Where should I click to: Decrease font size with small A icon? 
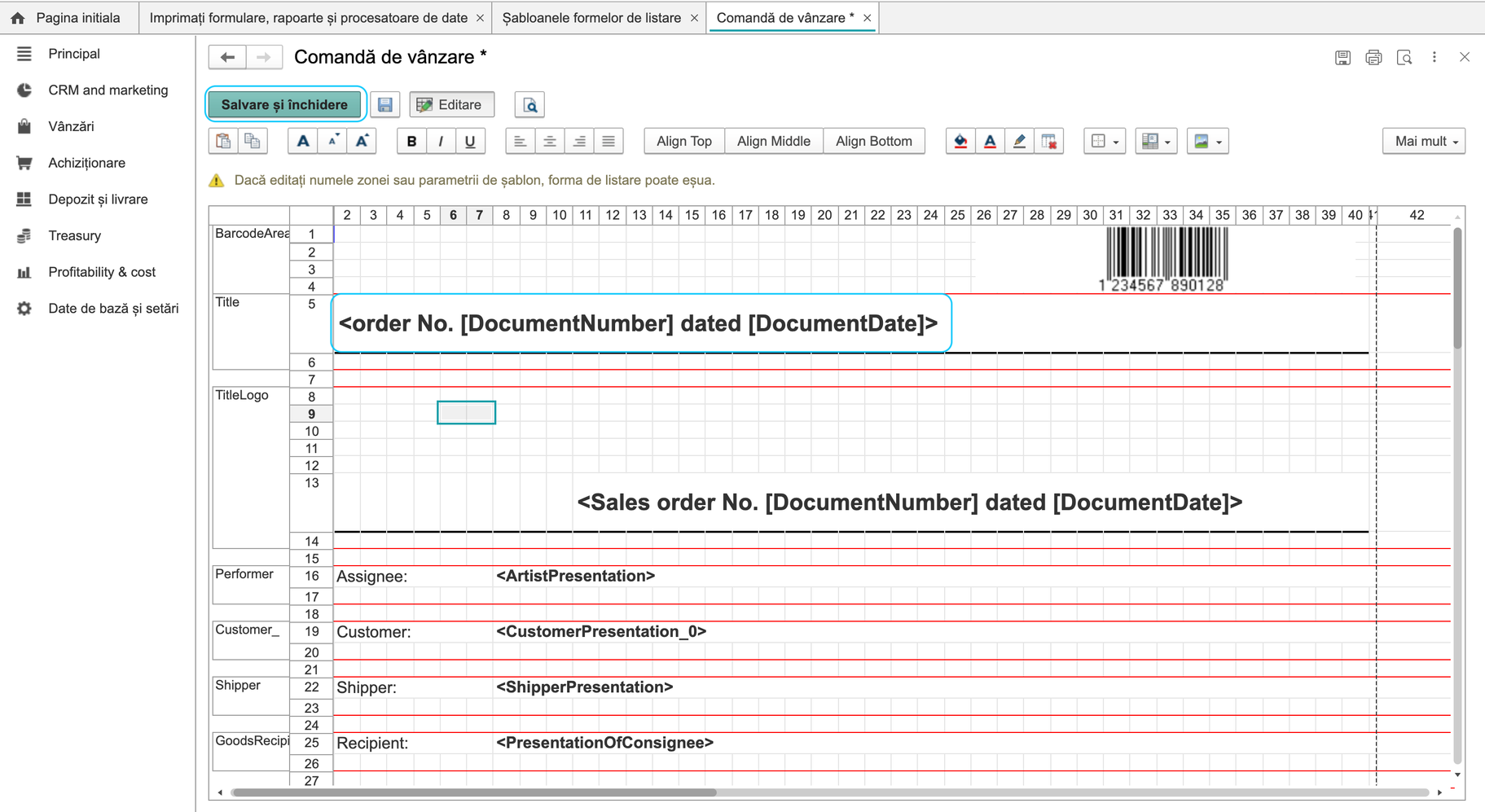point(332,141)
